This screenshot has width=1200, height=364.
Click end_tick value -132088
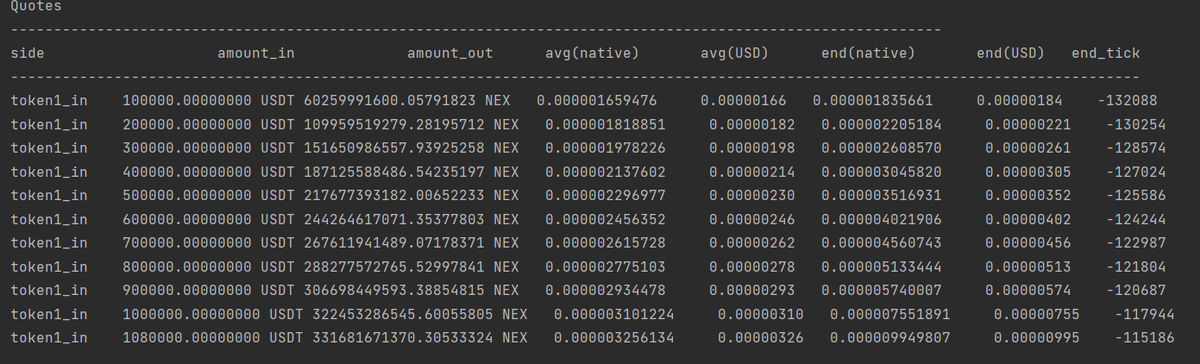[x=1127, y=101]
